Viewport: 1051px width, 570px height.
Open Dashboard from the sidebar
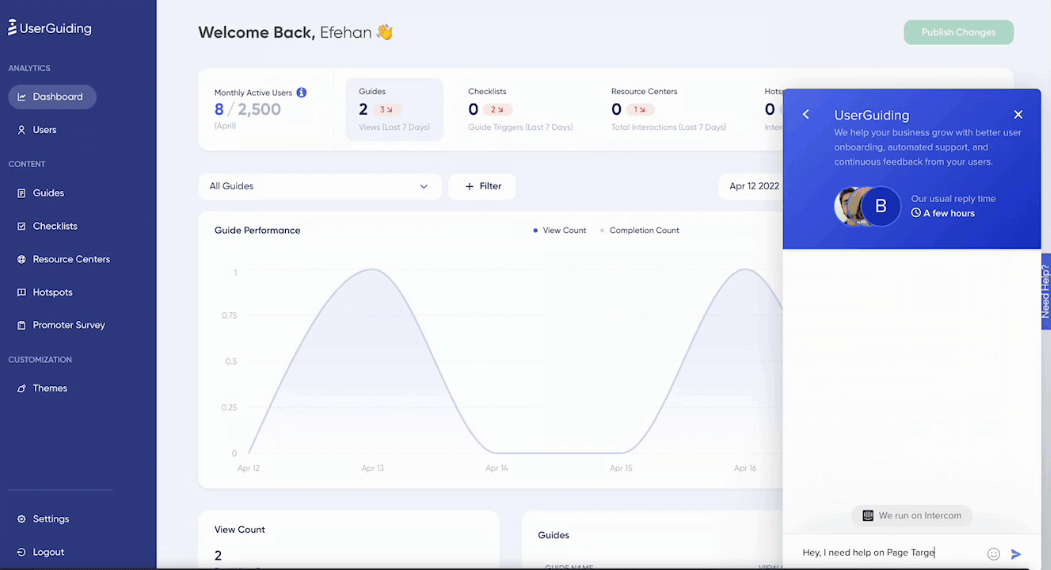52,97
